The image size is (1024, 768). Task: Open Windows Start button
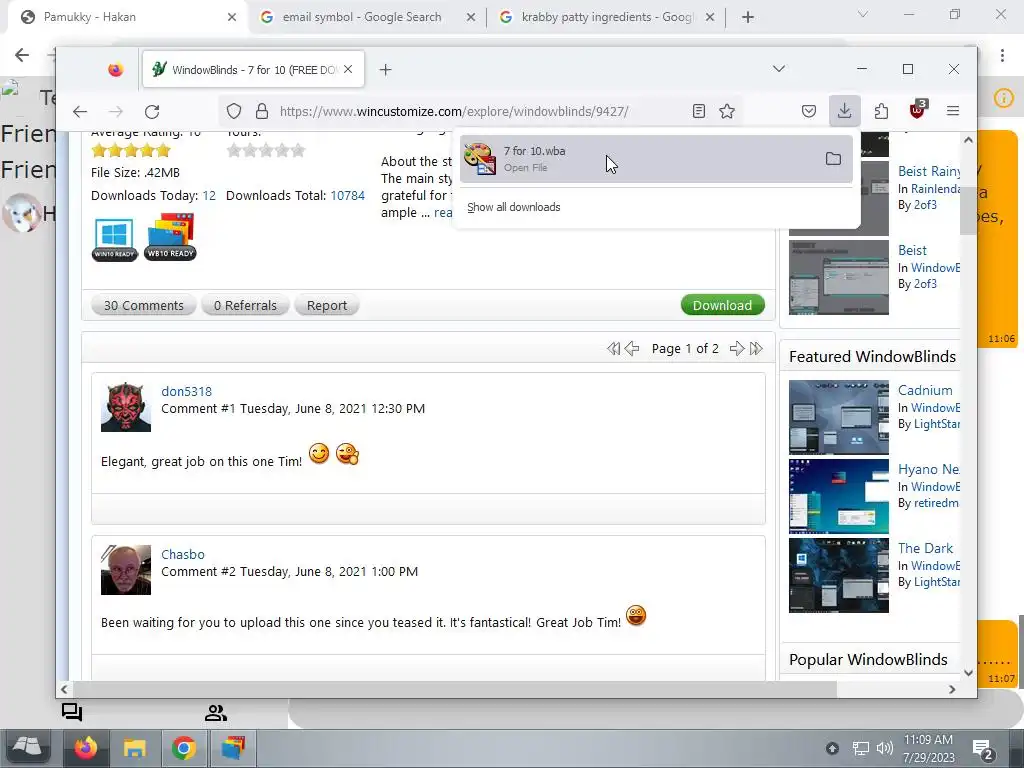tap(28, 748)
